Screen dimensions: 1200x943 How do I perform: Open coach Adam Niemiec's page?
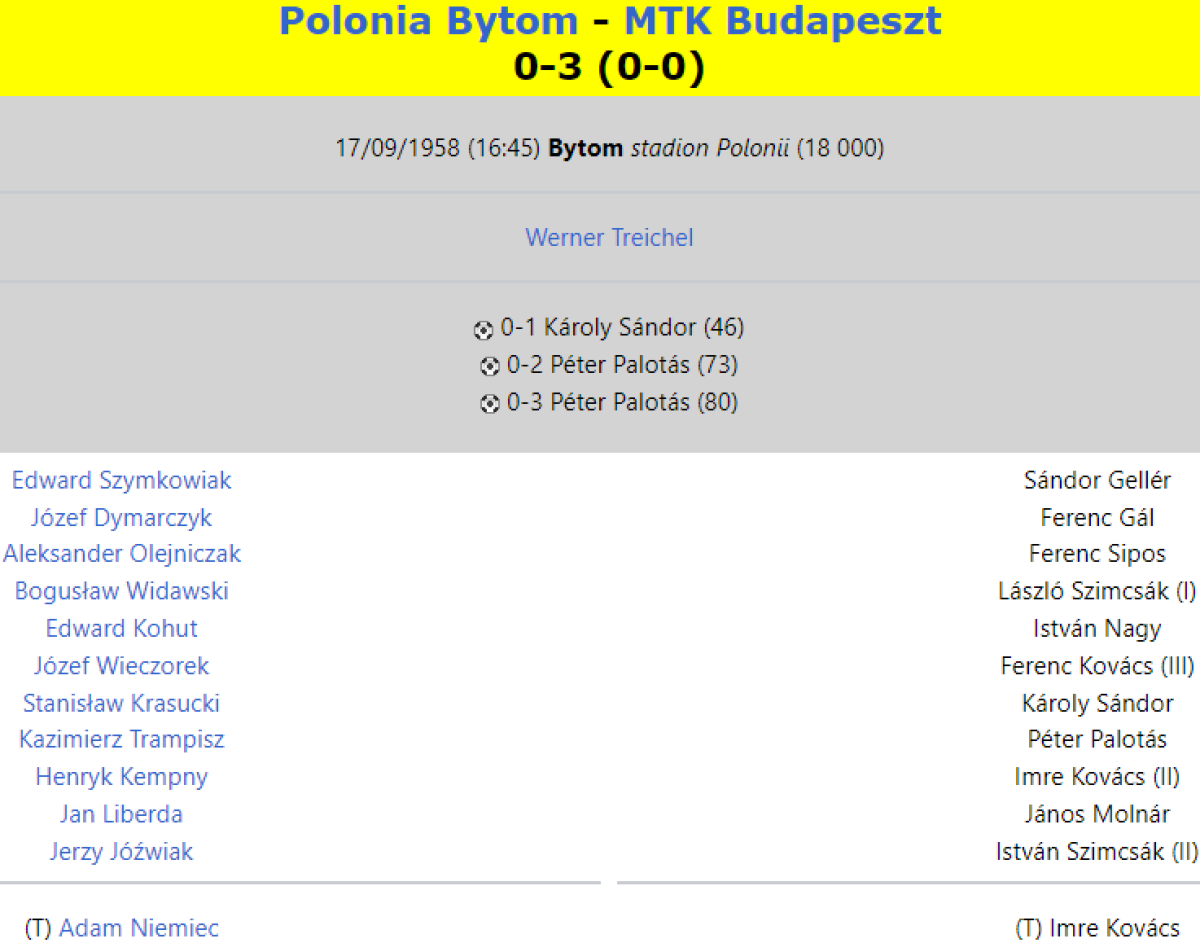click(x=138, y=929)
